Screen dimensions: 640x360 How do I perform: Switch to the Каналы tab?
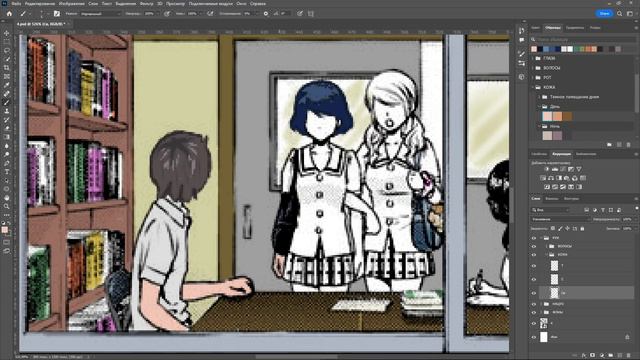click(551, 199)
